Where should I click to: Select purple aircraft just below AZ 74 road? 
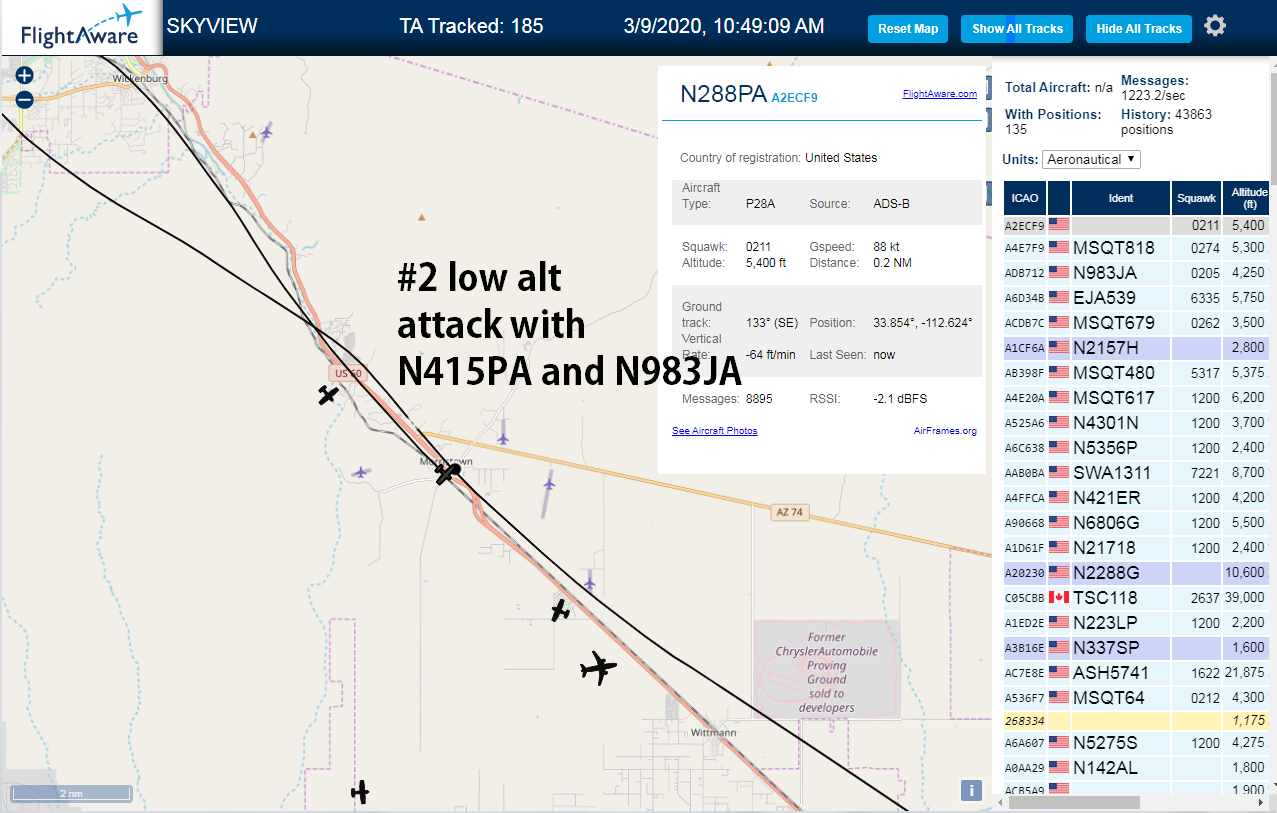click(549, 484)
